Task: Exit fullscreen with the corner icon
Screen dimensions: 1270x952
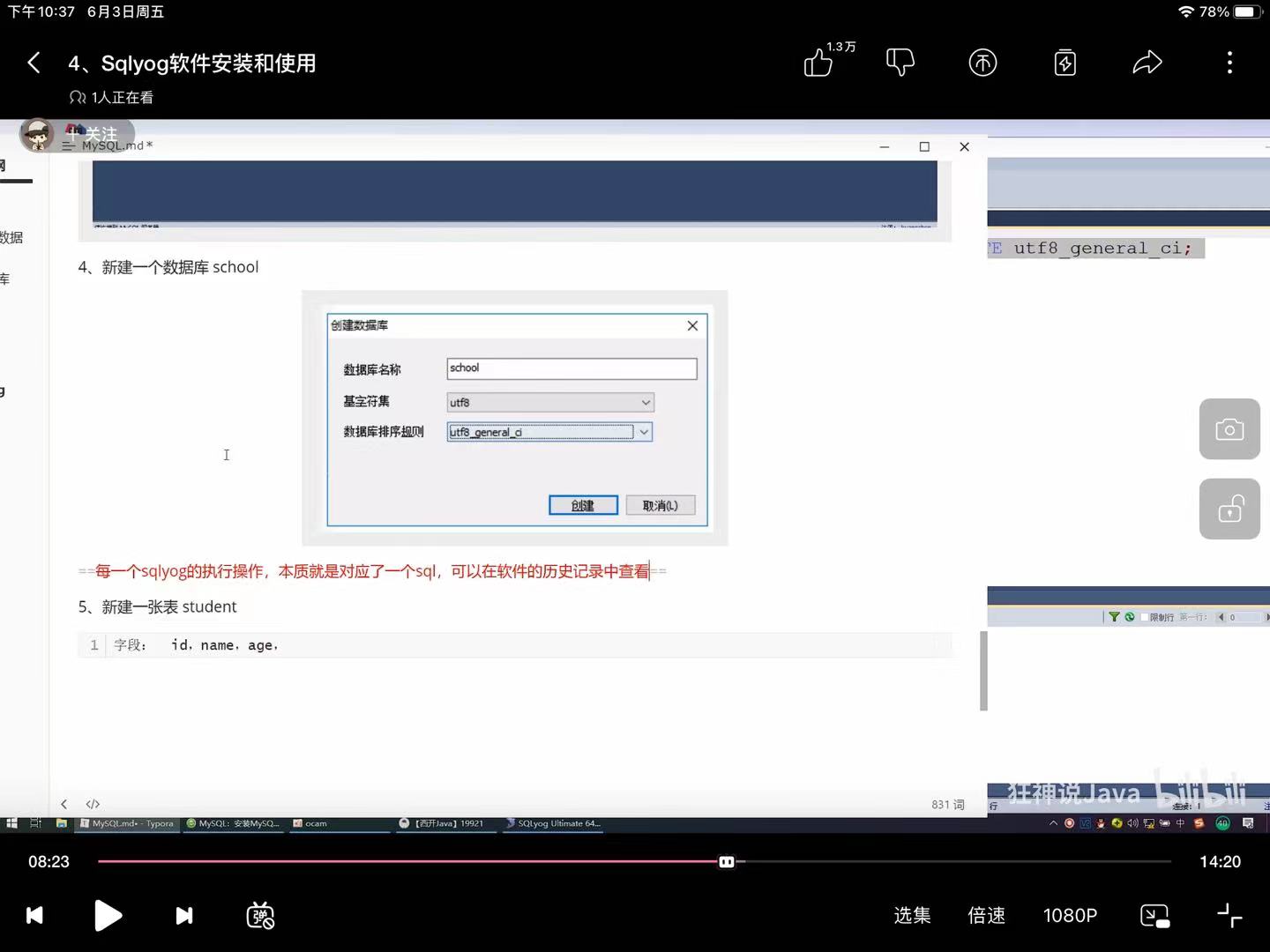Action: coord(1229,916)
